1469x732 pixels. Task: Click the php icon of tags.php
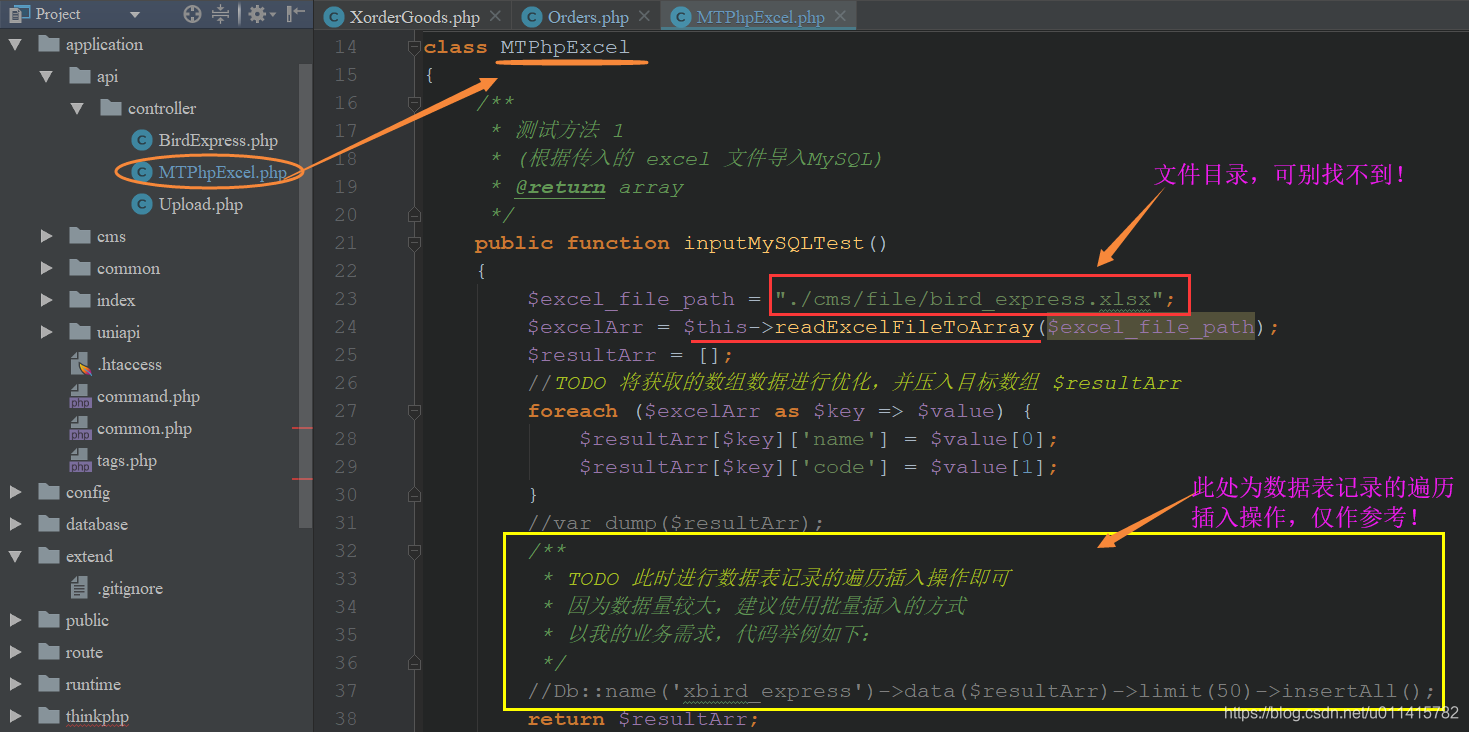(80, 460)
